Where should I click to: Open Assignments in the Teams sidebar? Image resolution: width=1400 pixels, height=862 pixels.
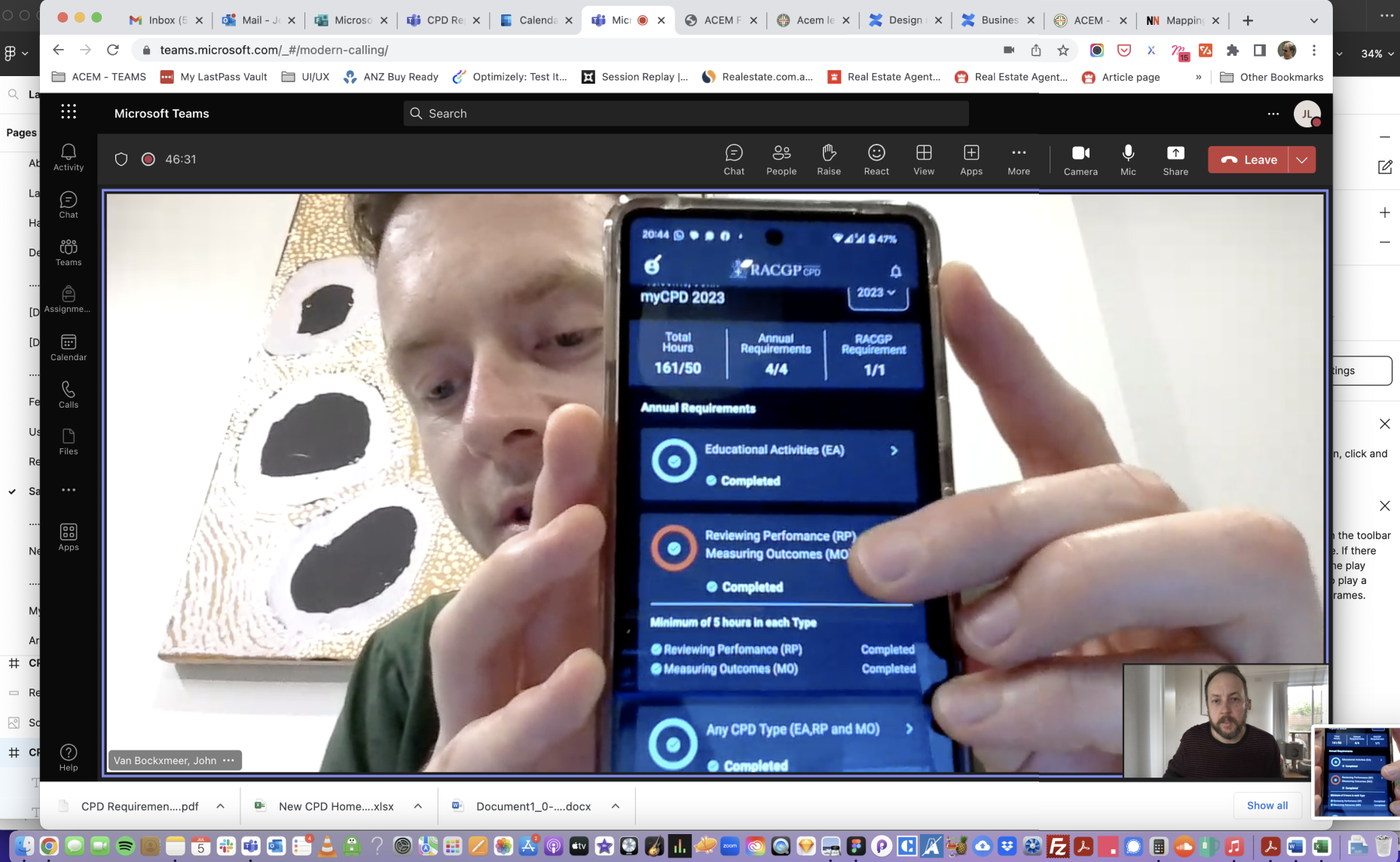(x=68, y=299)
